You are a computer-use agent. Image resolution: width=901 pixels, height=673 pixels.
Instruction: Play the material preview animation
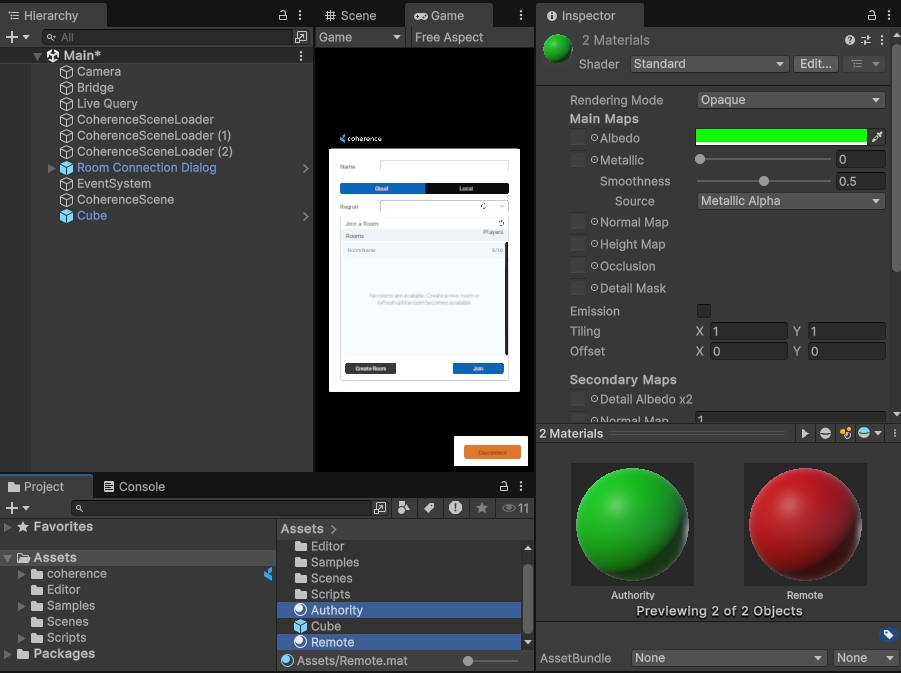805,433
